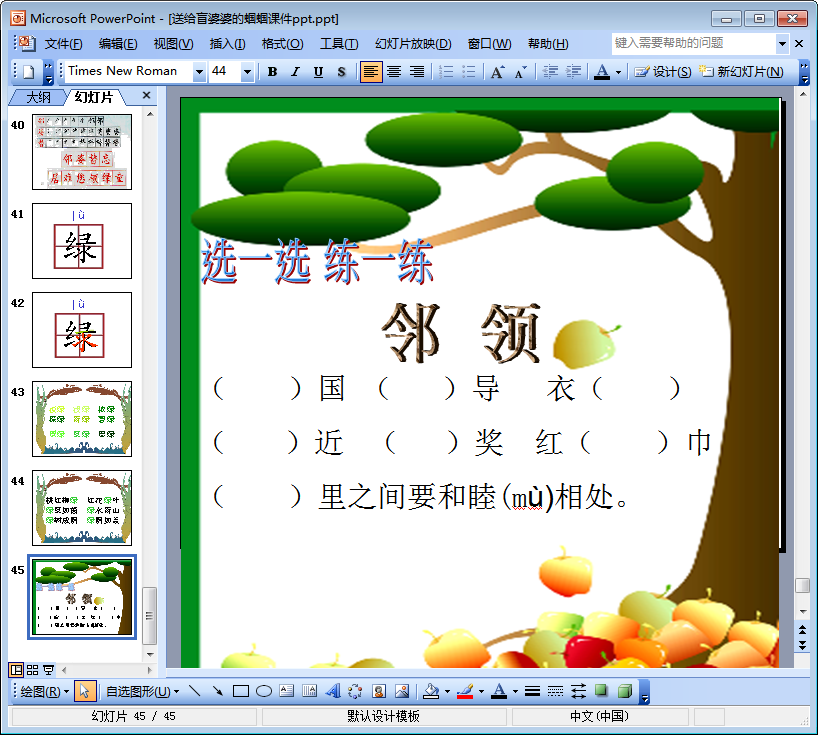Switch to slide sorter view
Image resolution: width=818 pixels, height=735 pixels.
[x=32, y=669]
